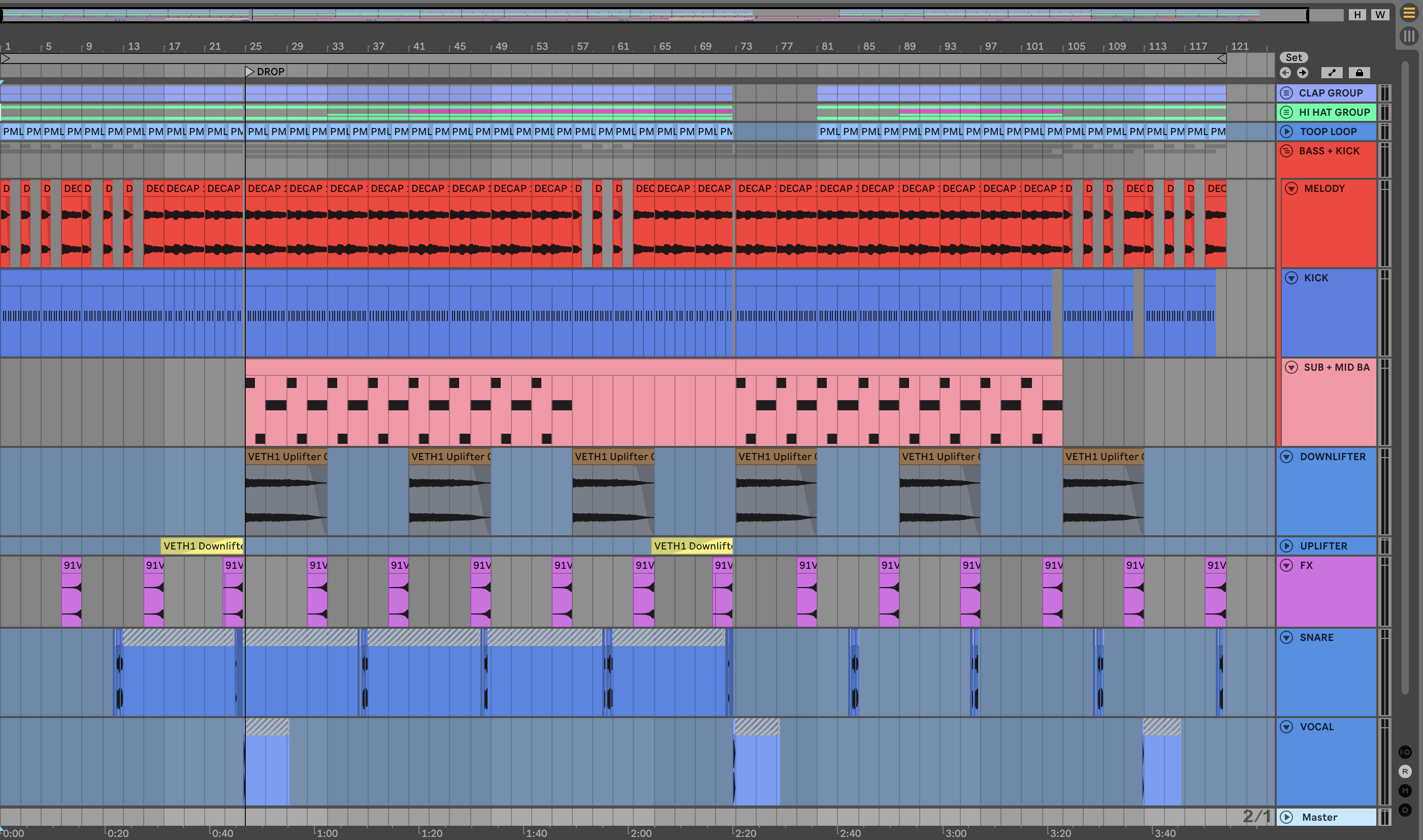Jump to previous locator arrow

(1285, 73)
